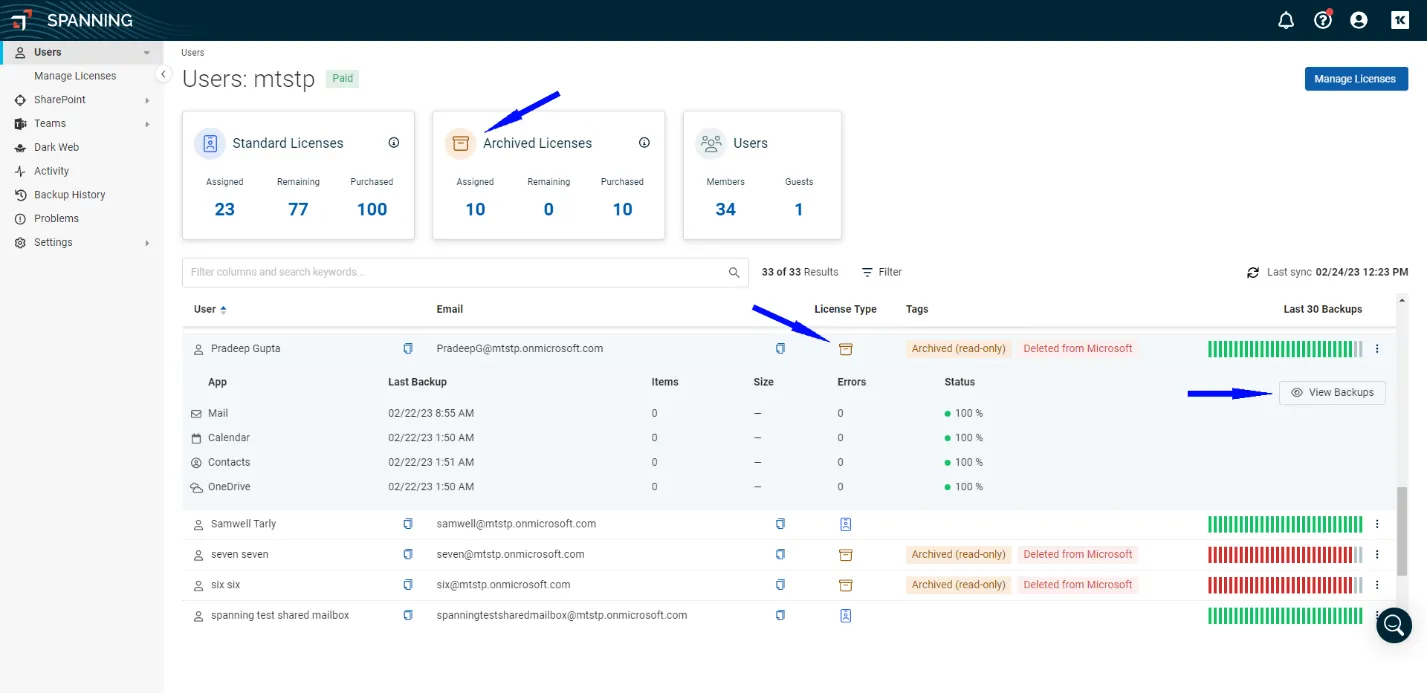Expand the SharePoint sidebar submenu
1427x693 pixels.
pos(147,100)
